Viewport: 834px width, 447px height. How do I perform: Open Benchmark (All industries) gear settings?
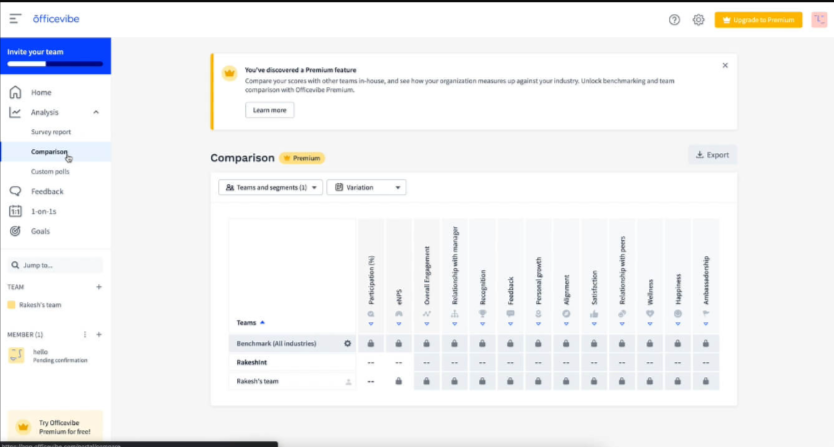coord(347,344)
